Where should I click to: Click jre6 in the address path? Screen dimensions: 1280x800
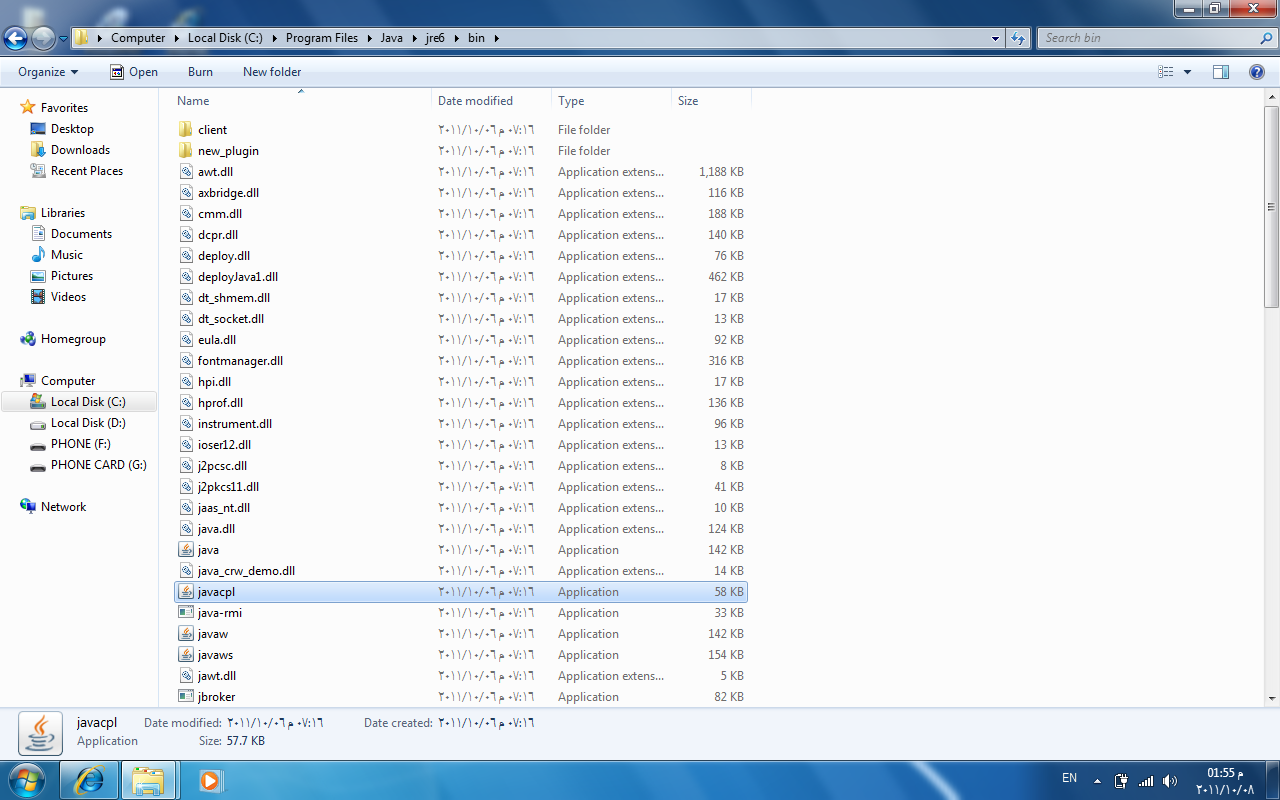(x=434, y=38)
